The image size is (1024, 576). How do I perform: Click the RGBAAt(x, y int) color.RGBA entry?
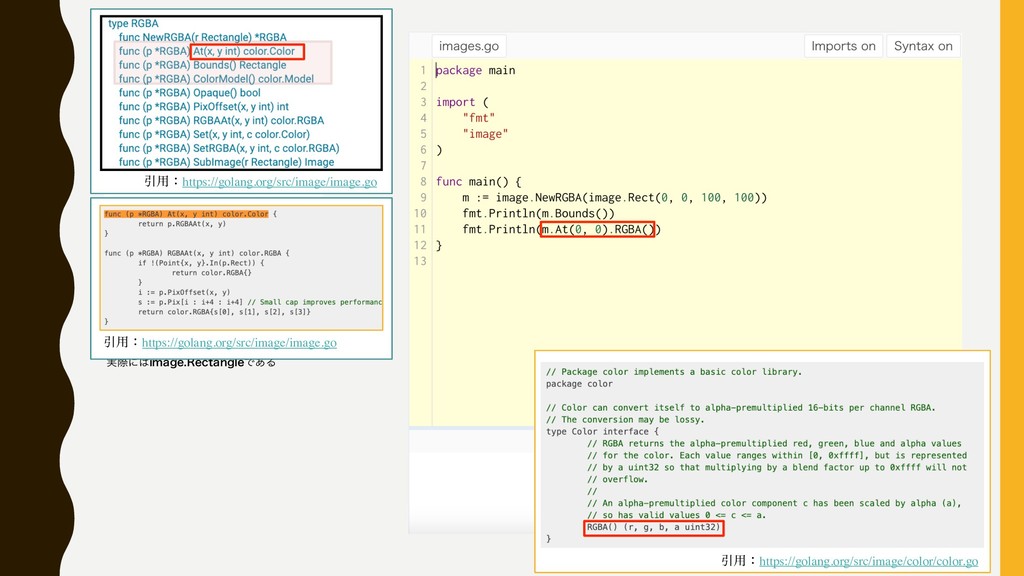click(221, 120)
